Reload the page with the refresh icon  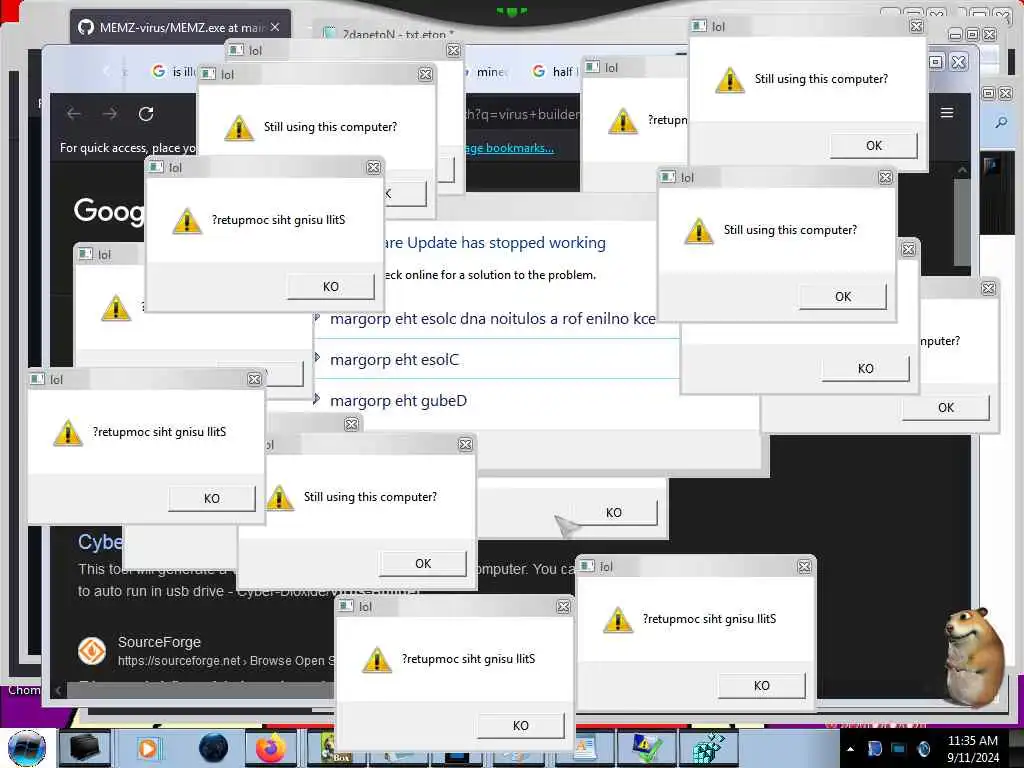point(146,114)
